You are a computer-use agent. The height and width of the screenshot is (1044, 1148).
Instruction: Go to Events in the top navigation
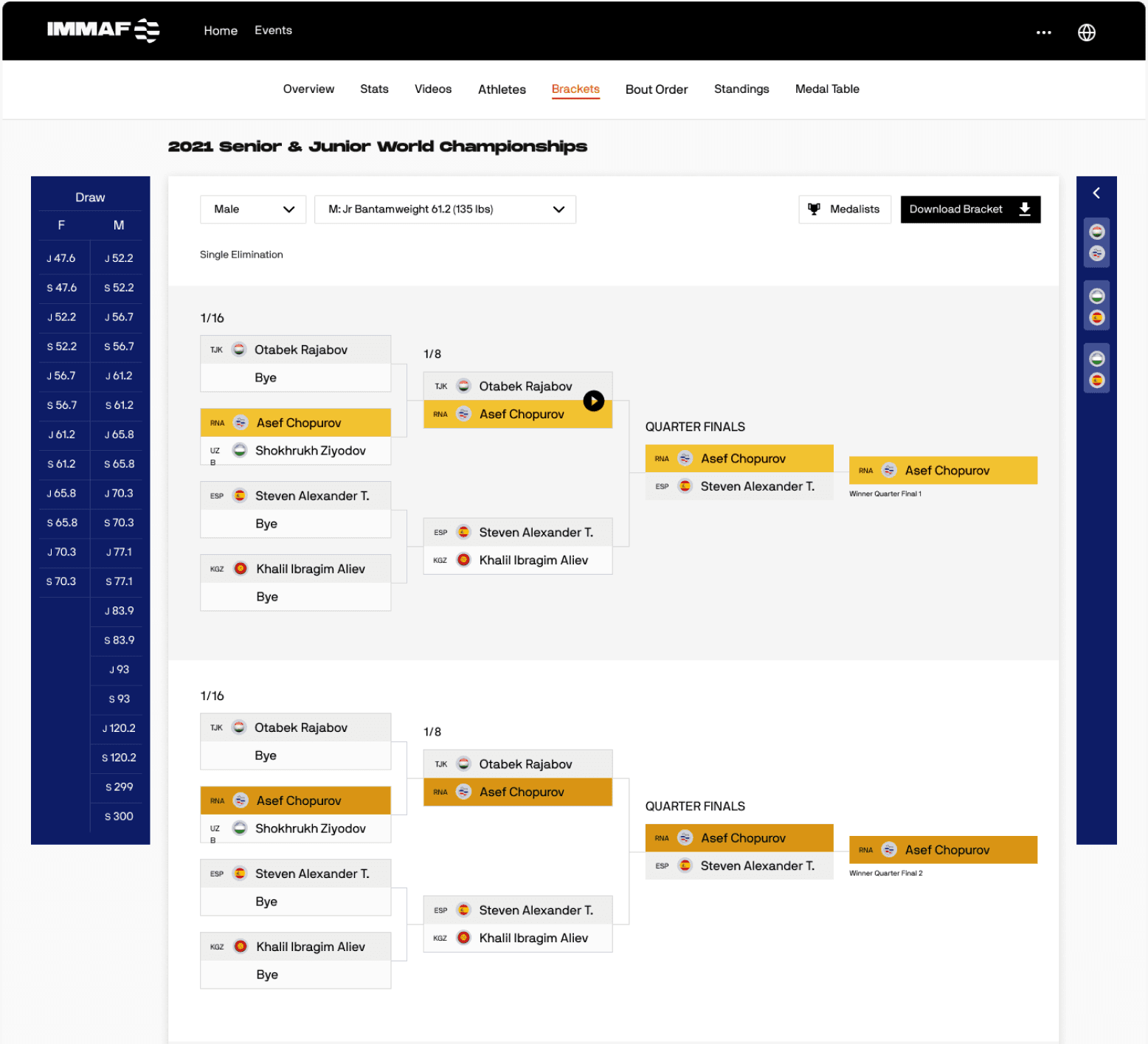tap(273, 30)
